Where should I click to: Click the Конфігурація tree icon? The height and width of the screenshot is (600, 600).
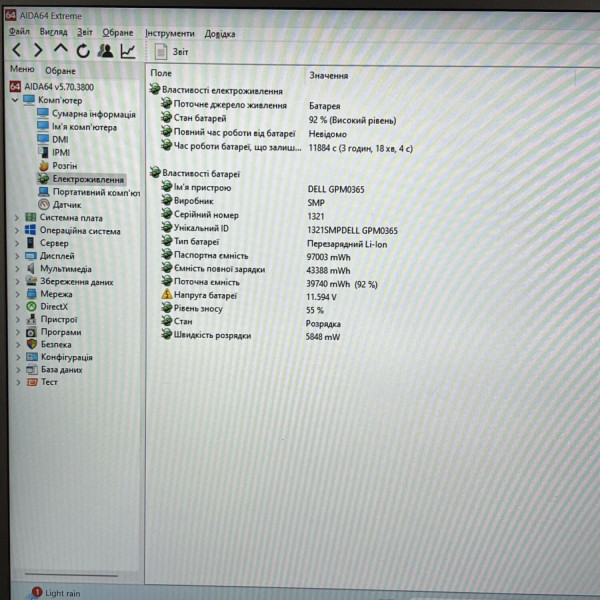tap(31, 357)
